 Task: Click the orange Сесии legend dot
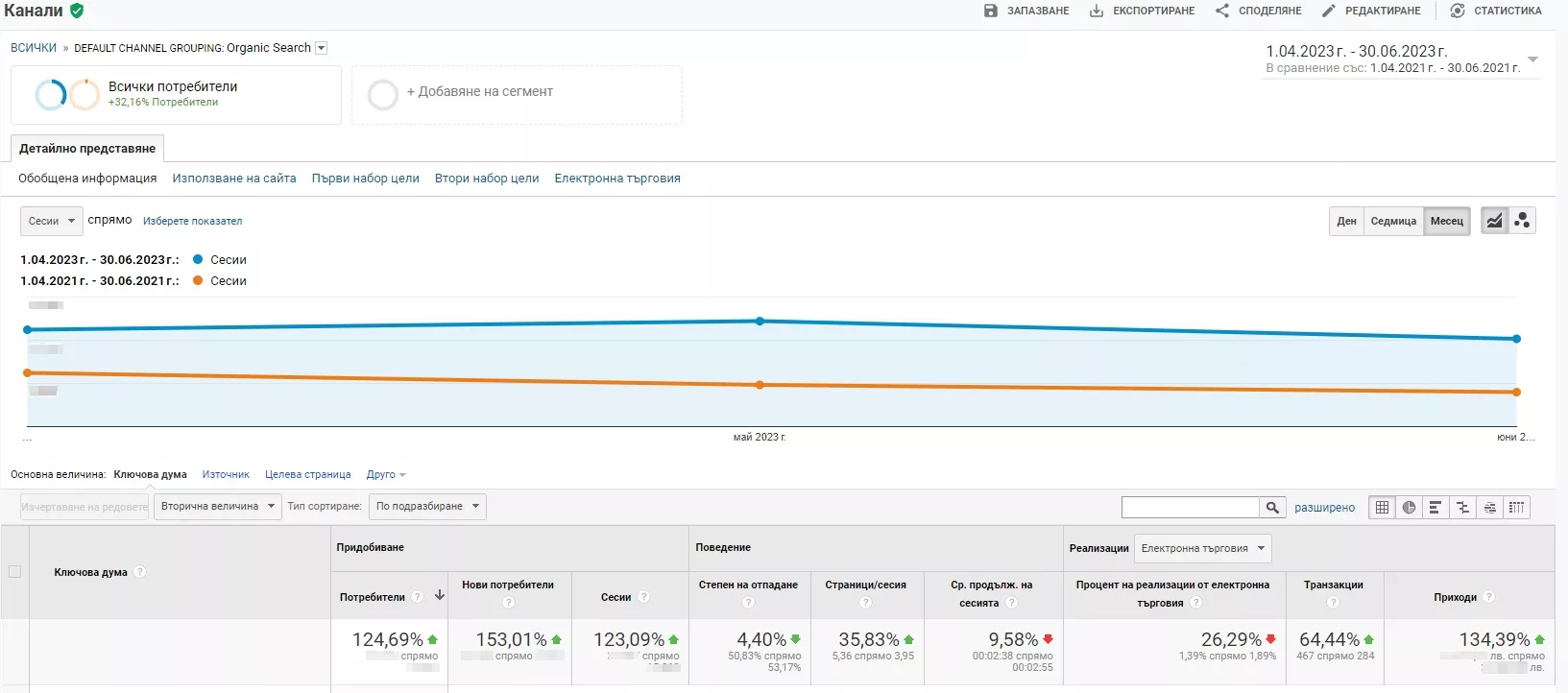tap(198, 280)
